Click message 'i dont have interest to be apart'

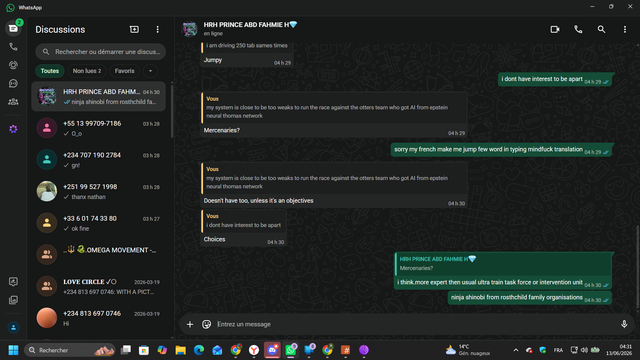click(556, 79)
